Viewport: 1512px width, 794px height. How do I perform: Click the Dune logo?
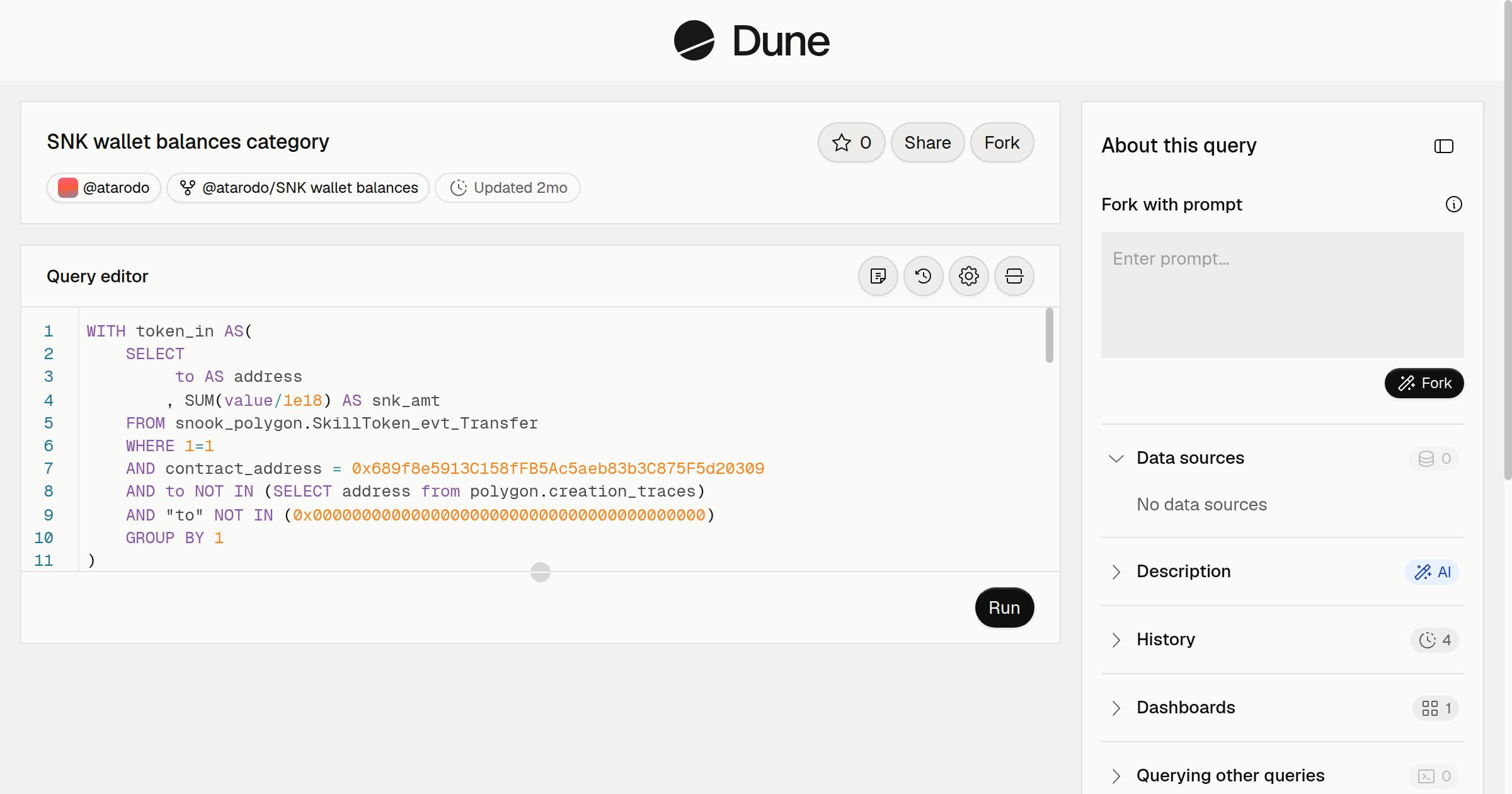[752, 40]
